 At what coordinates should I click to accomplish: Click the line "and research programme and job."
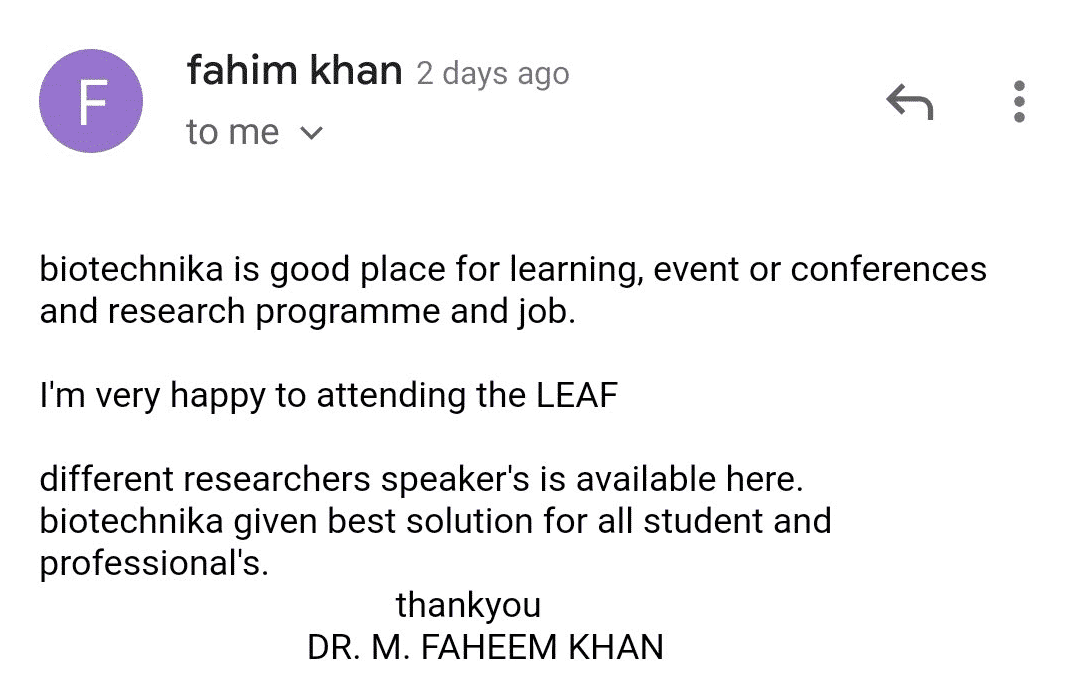click(308, 312)
